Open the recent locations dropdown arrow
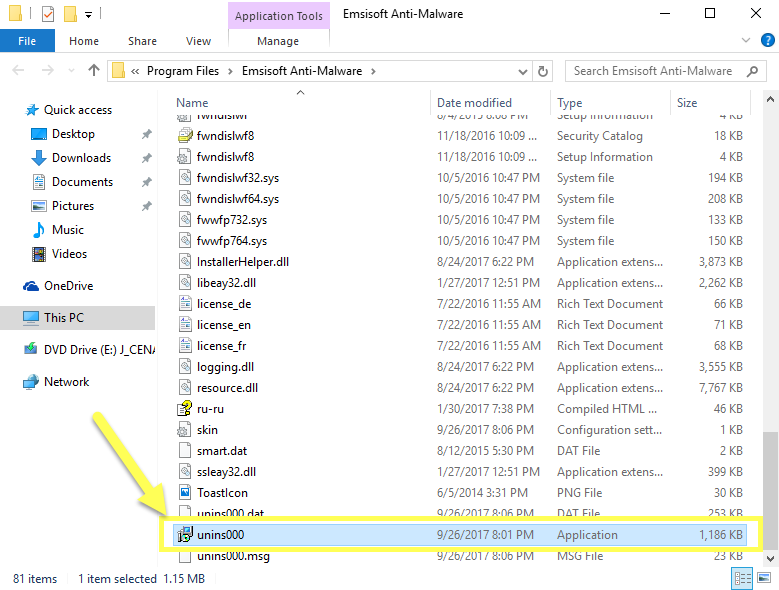779x590 pixels. [71, 71]
